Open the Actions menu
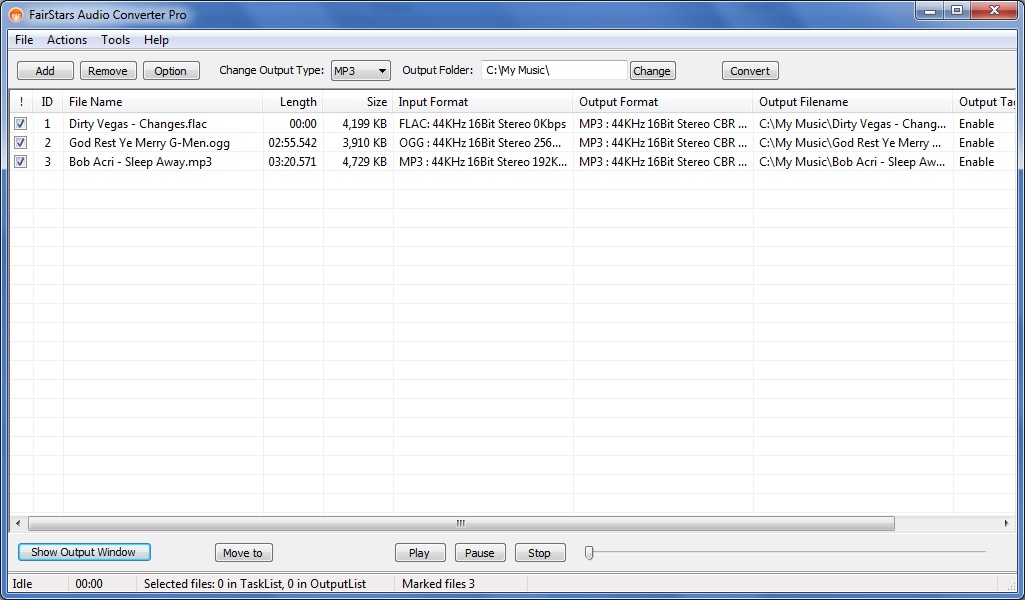Image resolution: width=1025 pixels, height=600 pixels. [x=67, y=40]
